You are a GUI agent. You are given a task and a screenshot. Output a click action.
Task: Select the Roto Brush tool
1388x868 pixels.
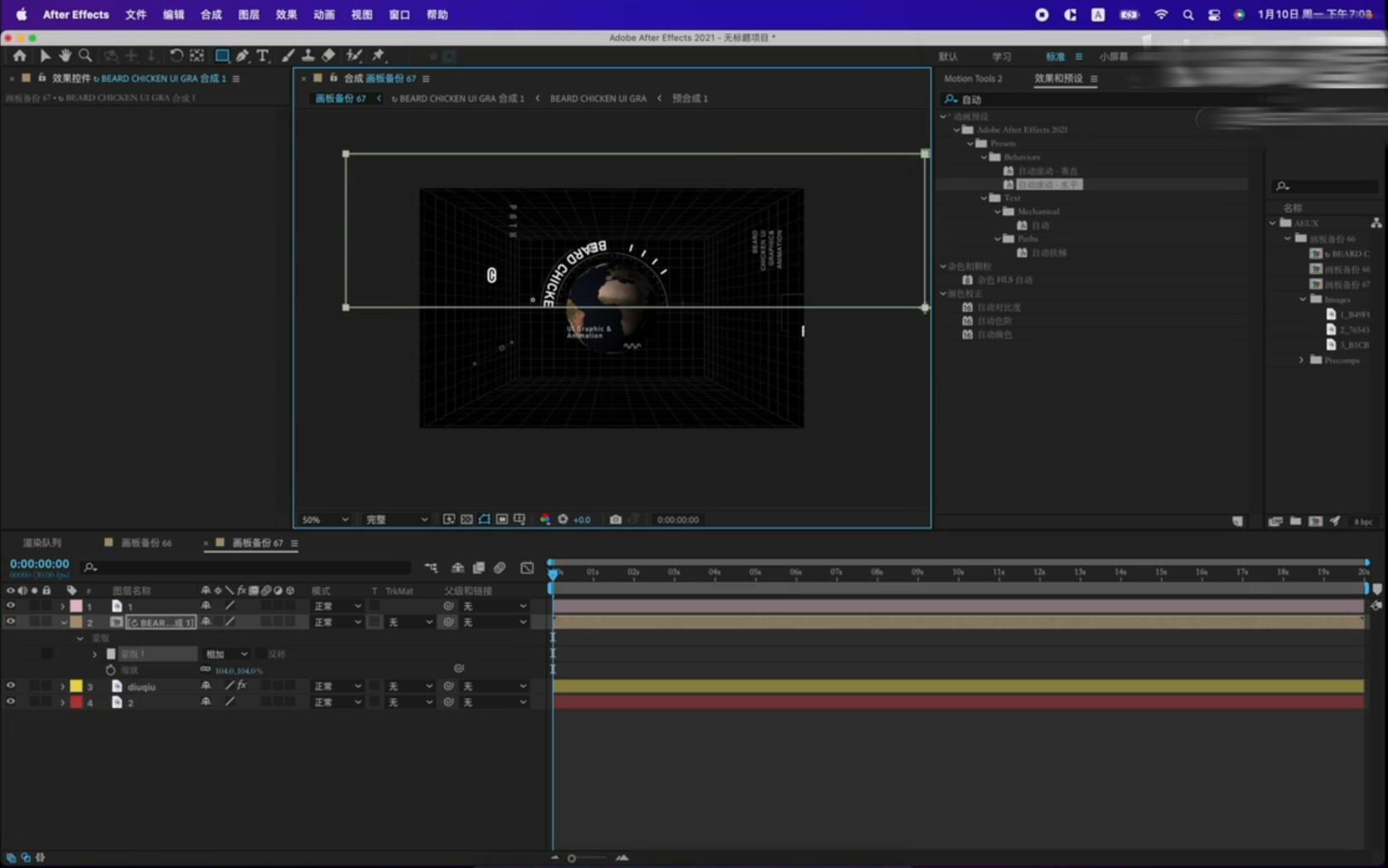click(355, 55)
